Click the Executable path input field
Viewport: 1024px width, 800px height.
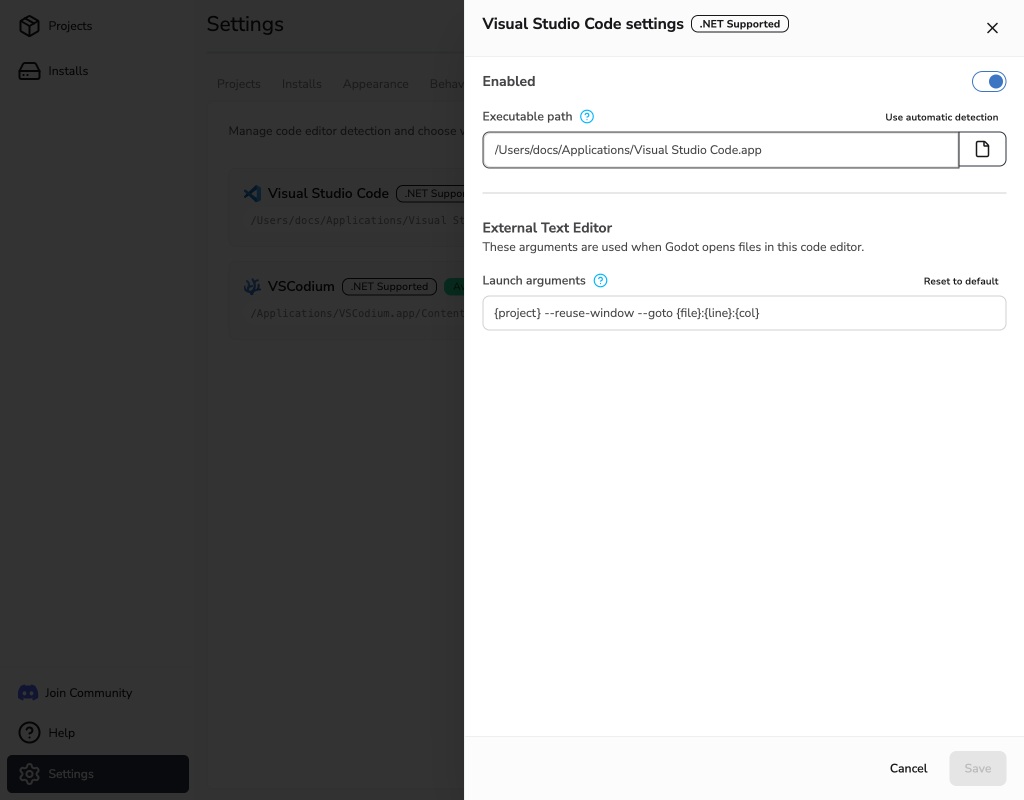[720, 150]
